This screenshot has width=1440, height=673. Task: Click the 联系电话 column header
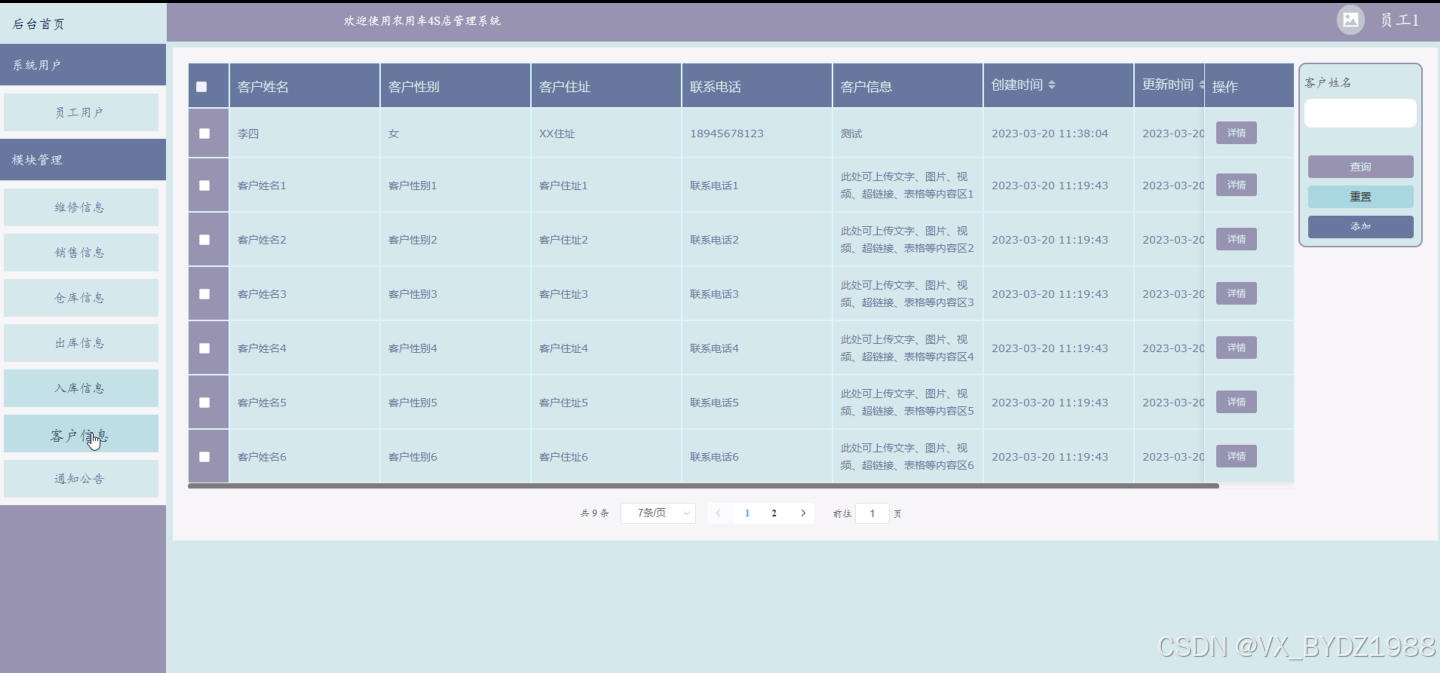[757, 86]
